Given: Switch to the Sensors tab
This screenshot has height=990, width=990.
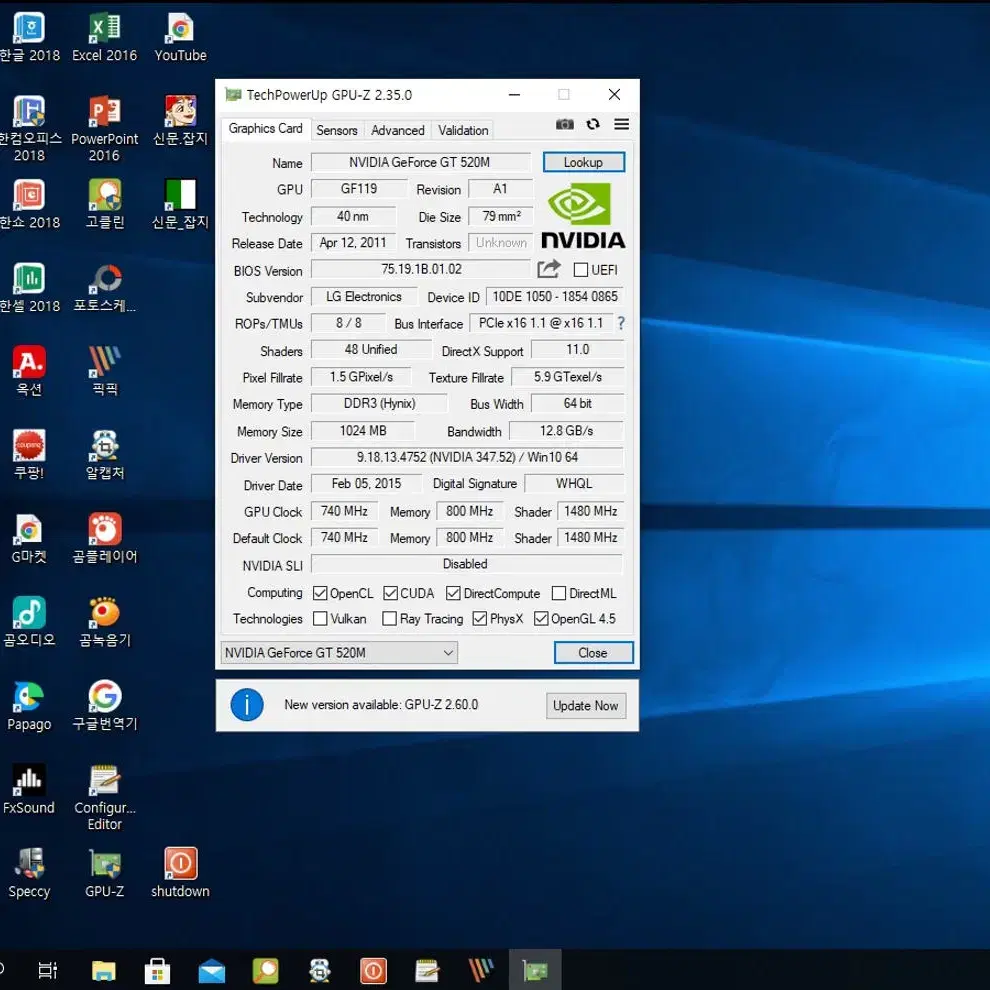Looking at the screenshot, I should point(337,130).
